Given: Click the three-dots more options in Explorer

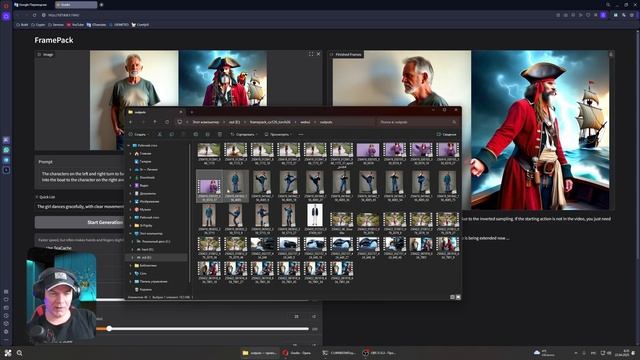Looking at the screenshot, I should tap(301, 134).
